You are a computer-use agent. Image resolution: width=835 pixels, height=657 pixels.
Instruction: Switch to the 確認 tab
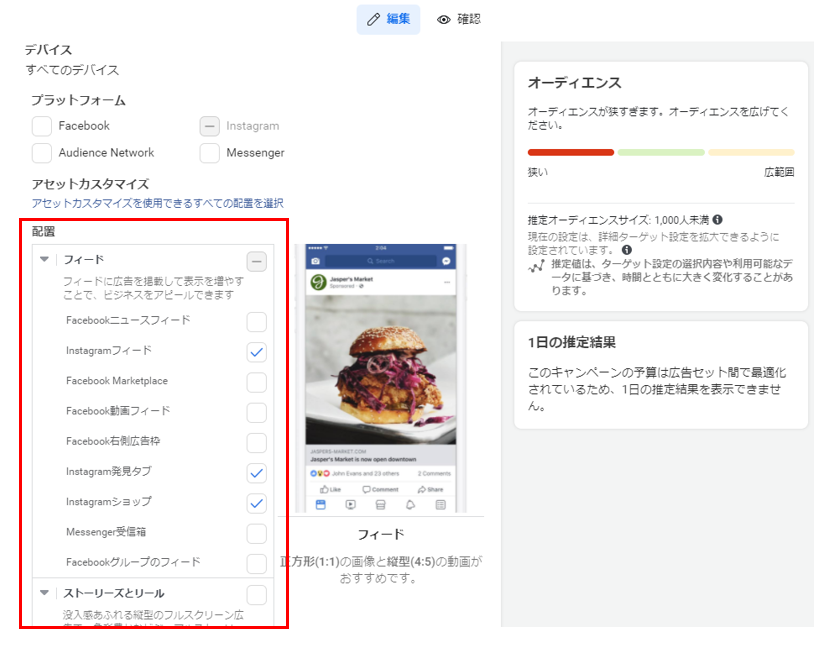[x=459, y=19]
